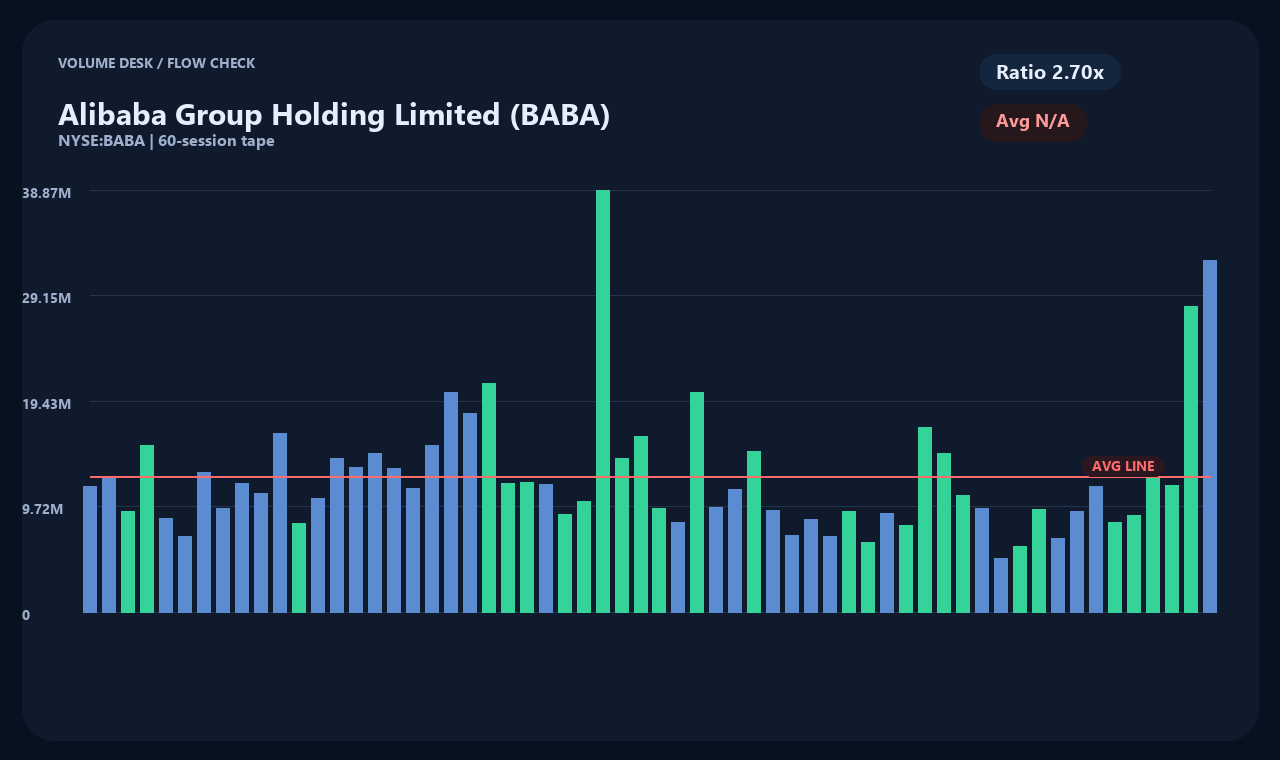
Task: Select the AVG LINE label
Action: tap(1123, 466)
